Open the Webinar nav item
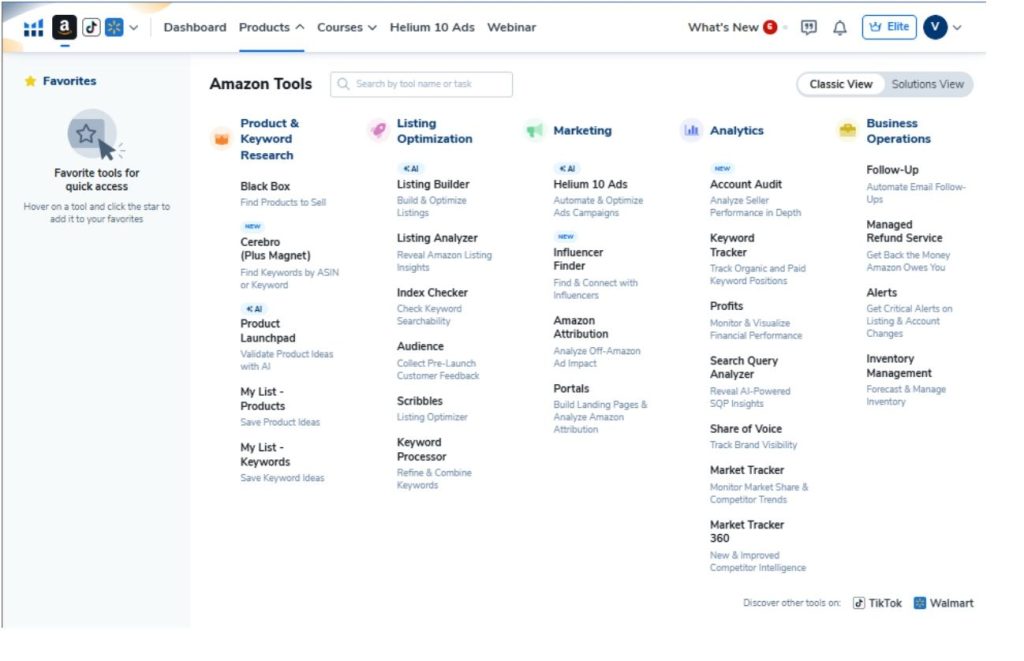This screenshot has width=1024, height=661. tap(511, 27)
